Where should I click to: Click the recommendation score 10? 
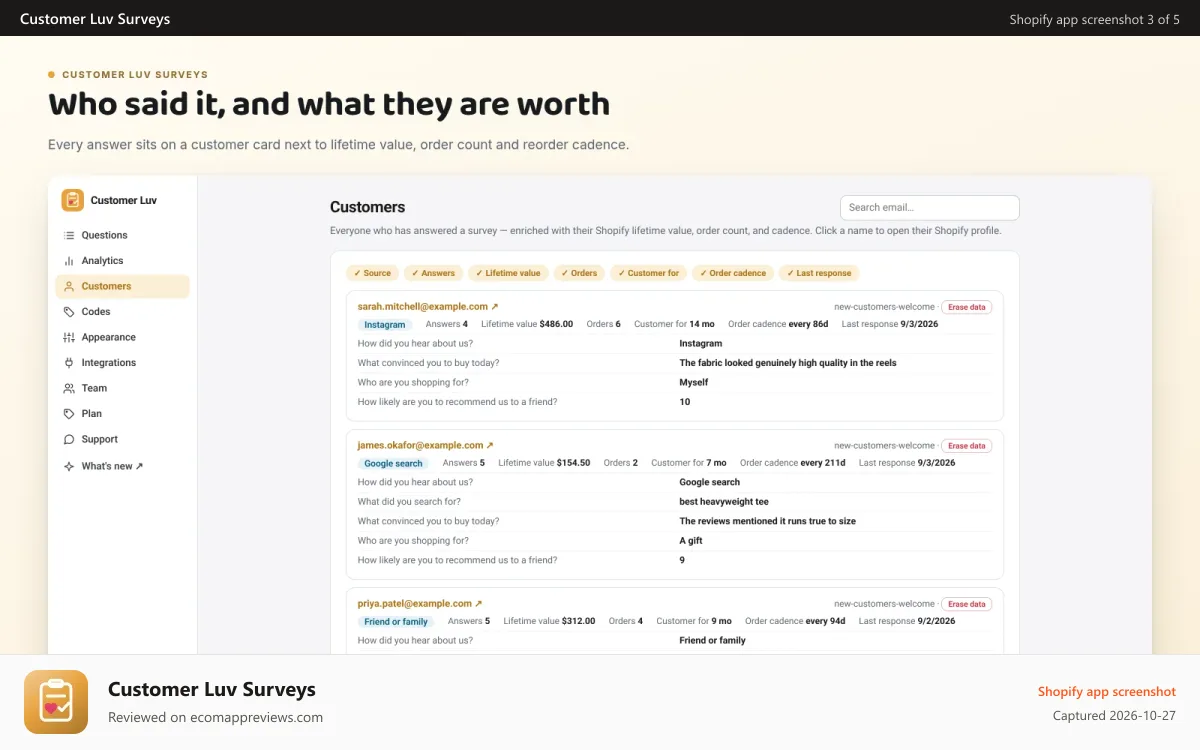[x=685, y=402]
